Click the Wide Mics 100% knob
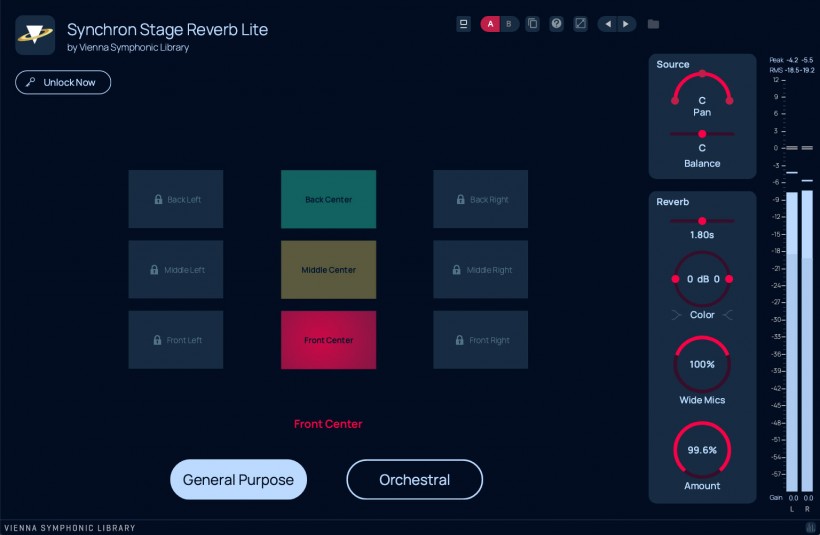 coord(702,365)
